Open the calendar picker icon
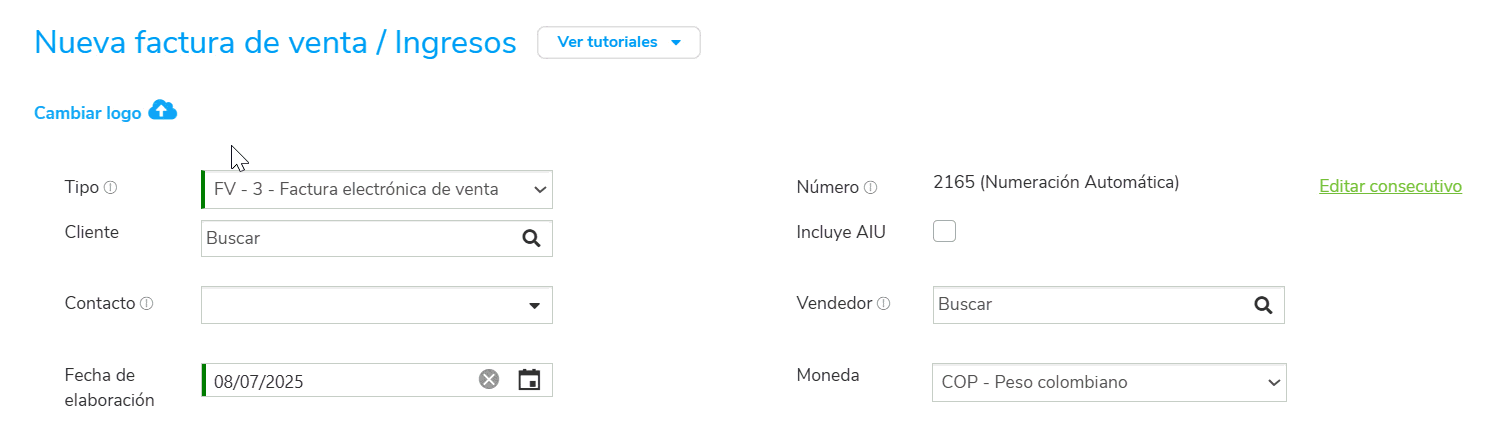This screenshot has height=440, width=1500. (529, 380)
